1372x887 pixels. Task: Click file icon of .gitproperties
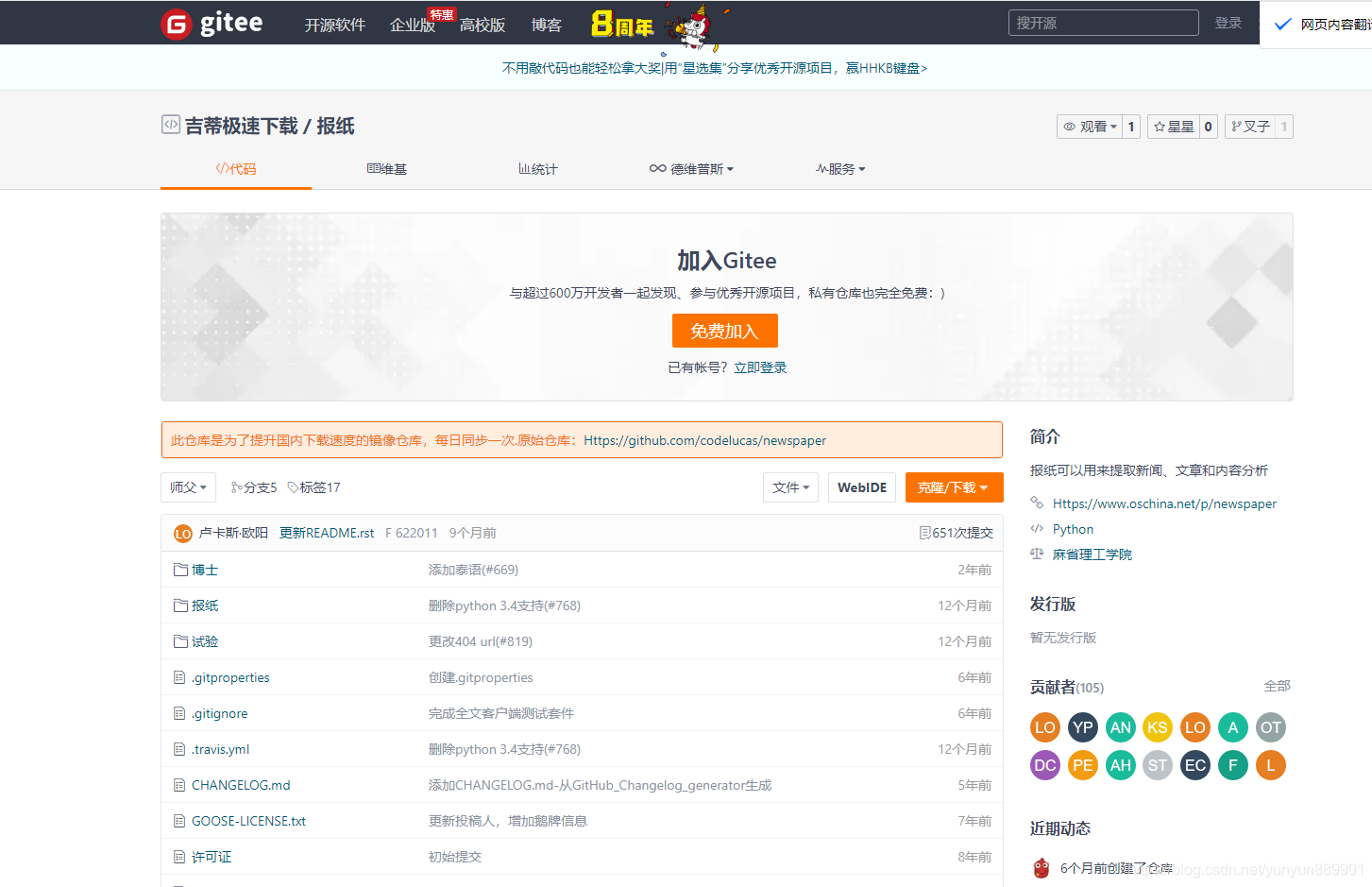coord(179,677)
